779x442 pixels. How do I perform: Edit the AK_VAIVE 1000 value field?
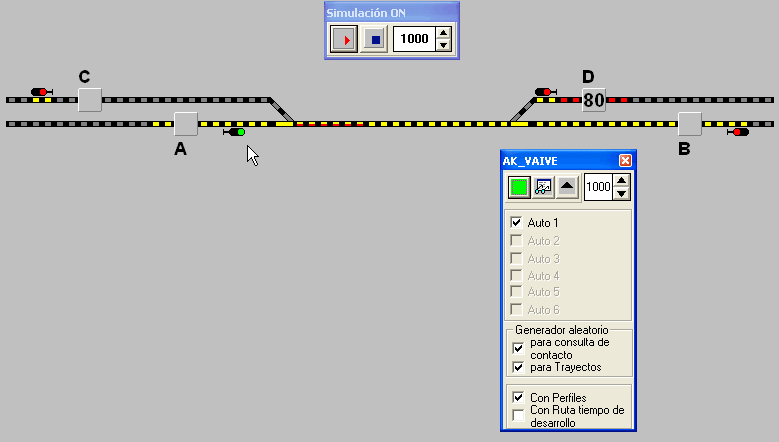pos(598,187)
